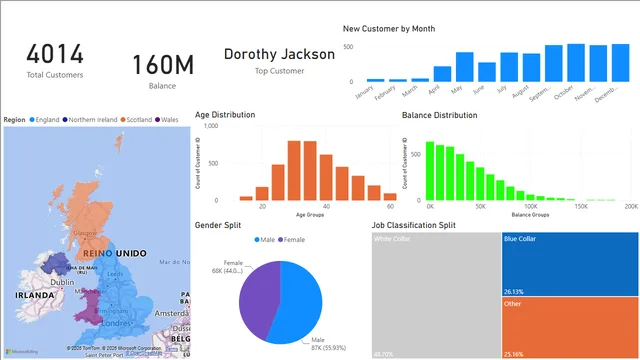640x360 pixels.
Task: Click the IRLANDA map label
Action: [35, 295]
